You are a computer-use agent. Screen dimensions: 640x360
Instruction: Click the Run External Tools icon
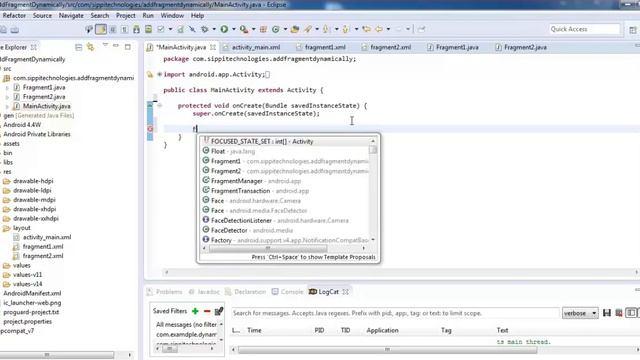pos(244,29)
